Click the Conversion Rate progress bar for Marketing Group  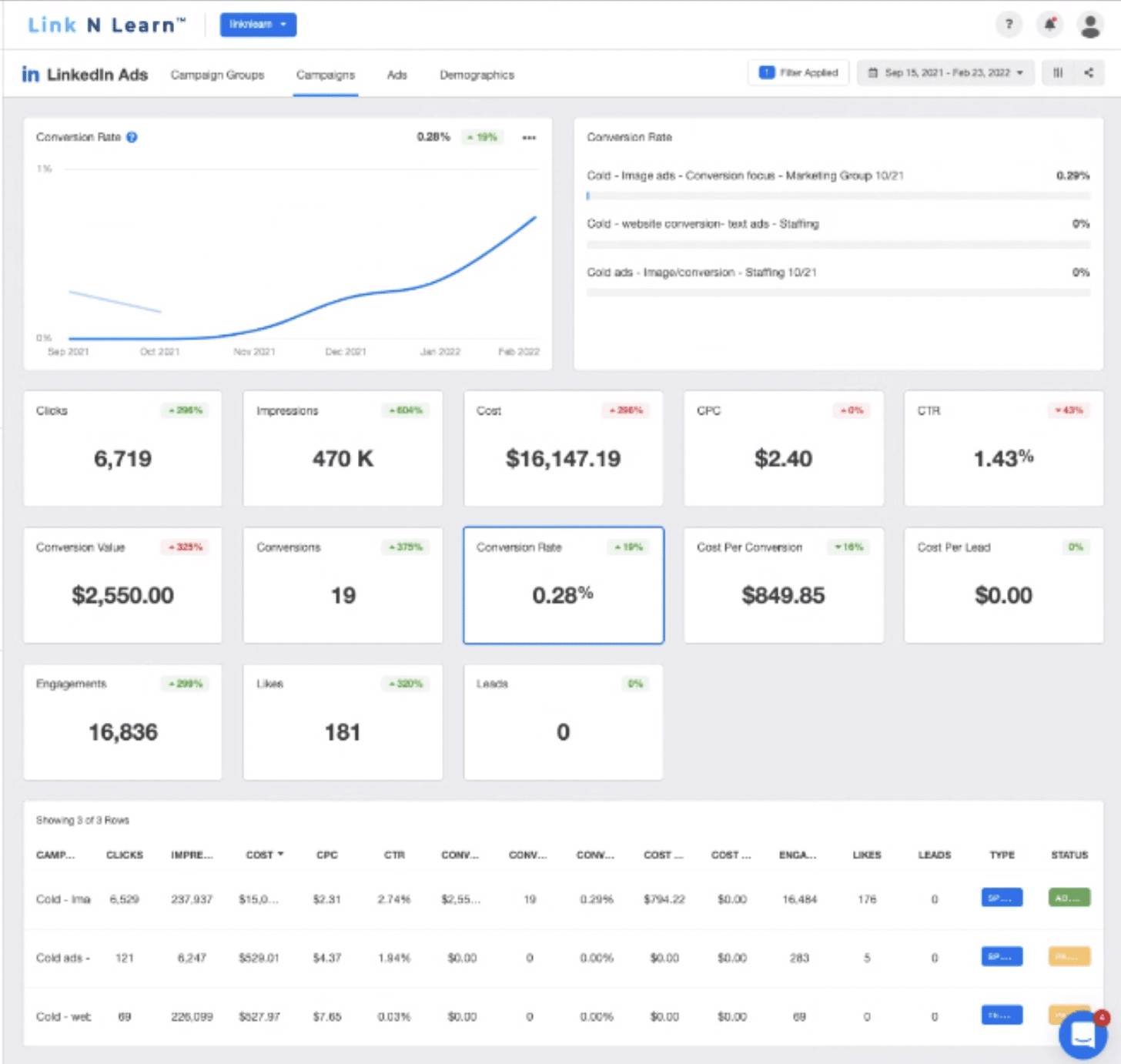click(839, 196)
